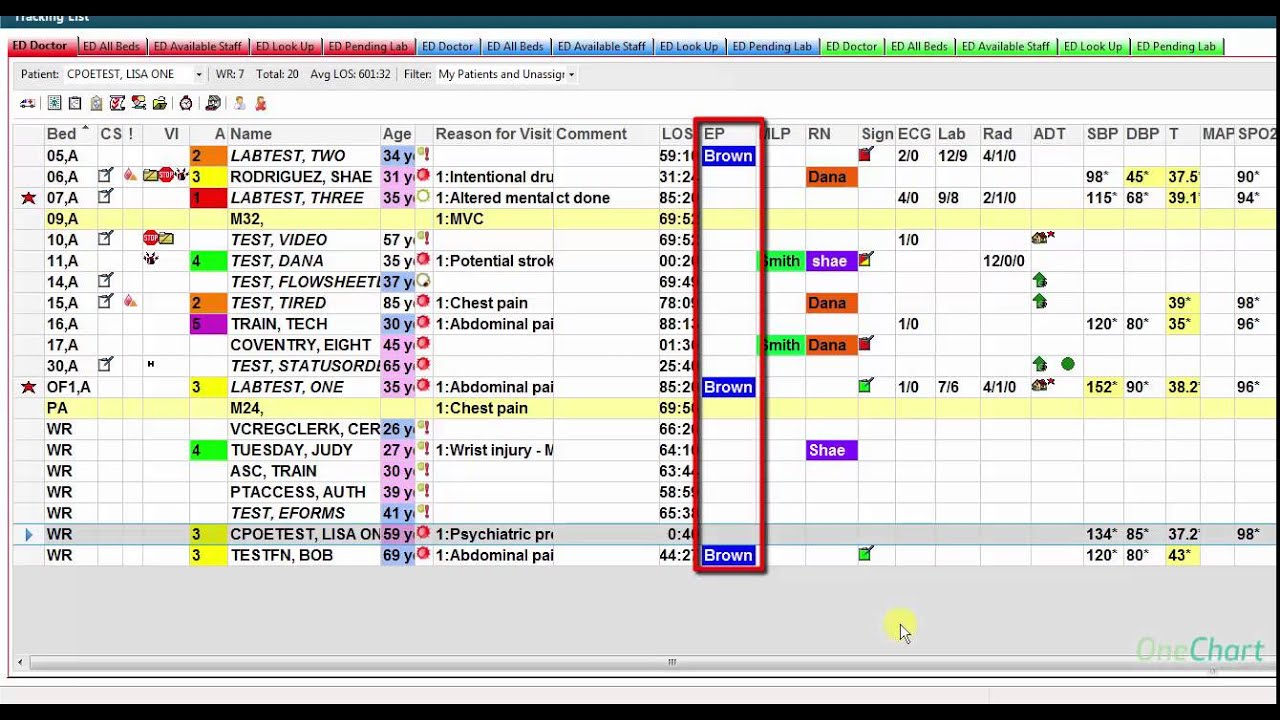This screenshot has height=720, width=1280.
Task: Click the yellow Sign icon in TEST, DANA row
Action: point(866,260)
